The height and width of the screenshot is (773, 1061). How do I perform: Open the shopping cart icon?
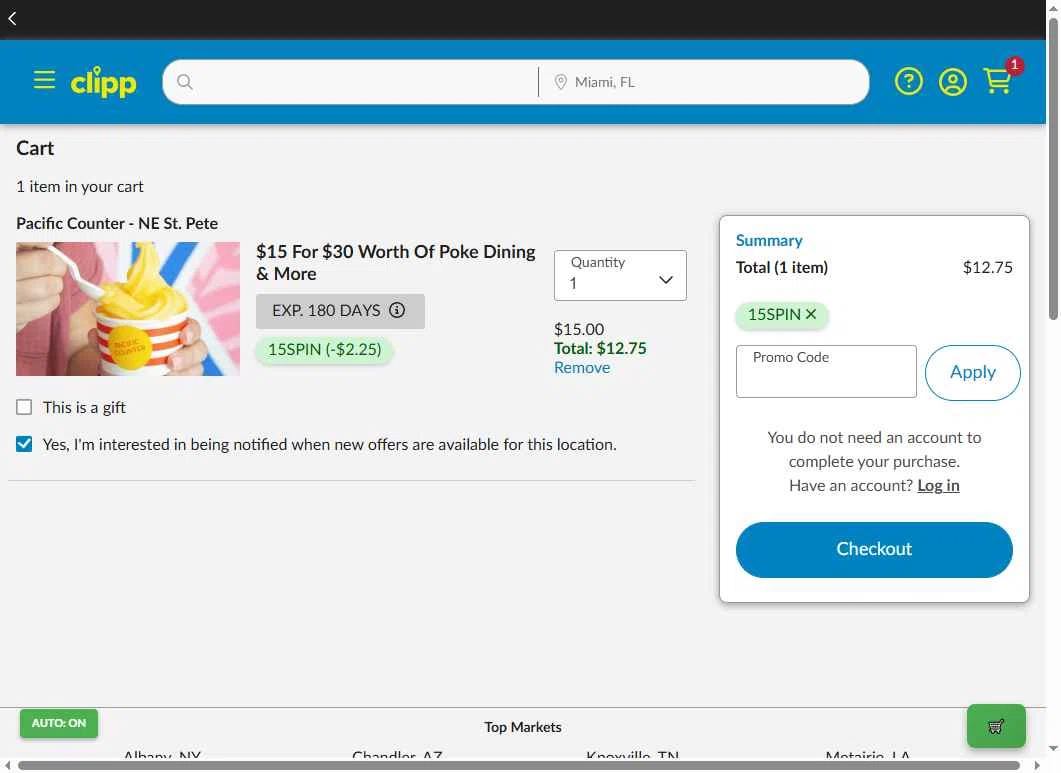pyautogui.click(x=998, y=81)
